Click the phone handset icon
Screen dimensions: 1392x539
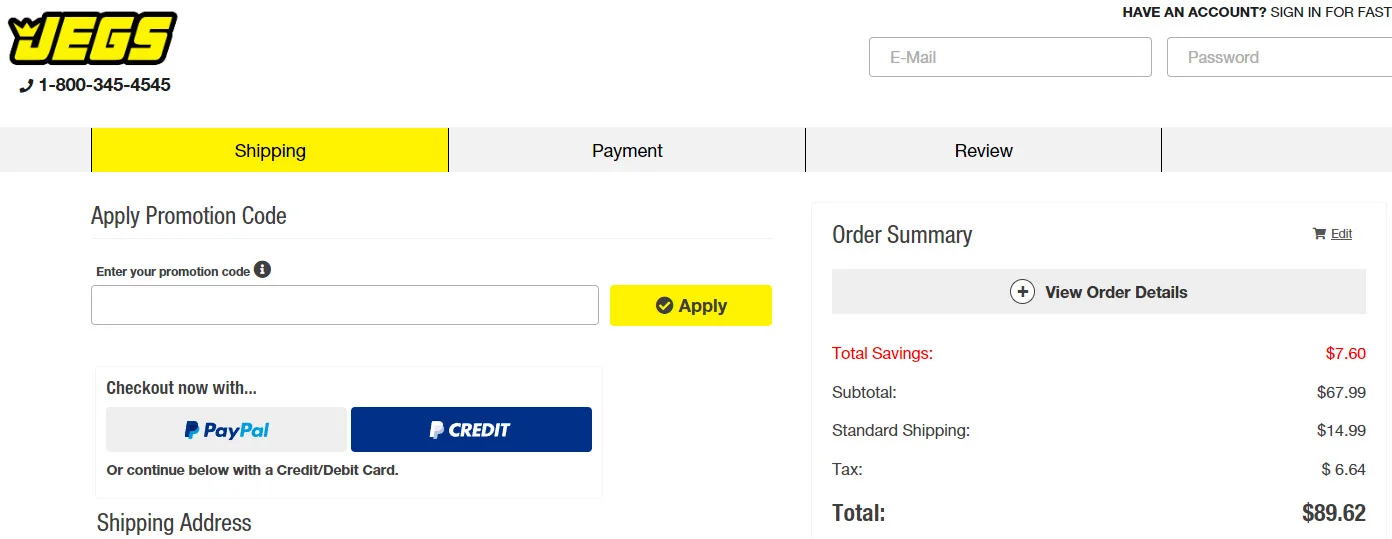coord(26,86)
